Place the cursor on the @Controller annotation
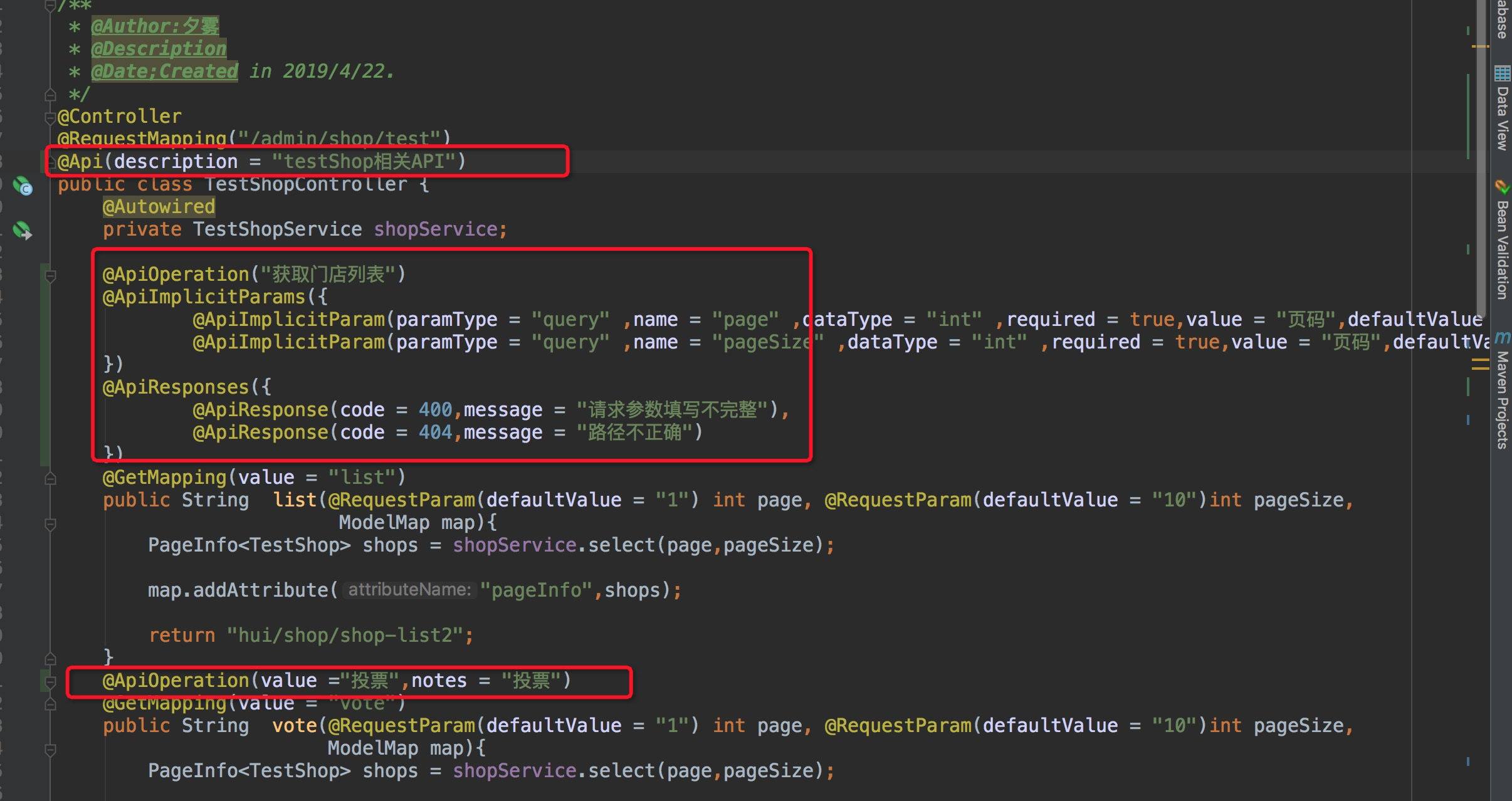The width and height of the screenshot is (1512, 801). pyautogui.click(x=119, y=117)
